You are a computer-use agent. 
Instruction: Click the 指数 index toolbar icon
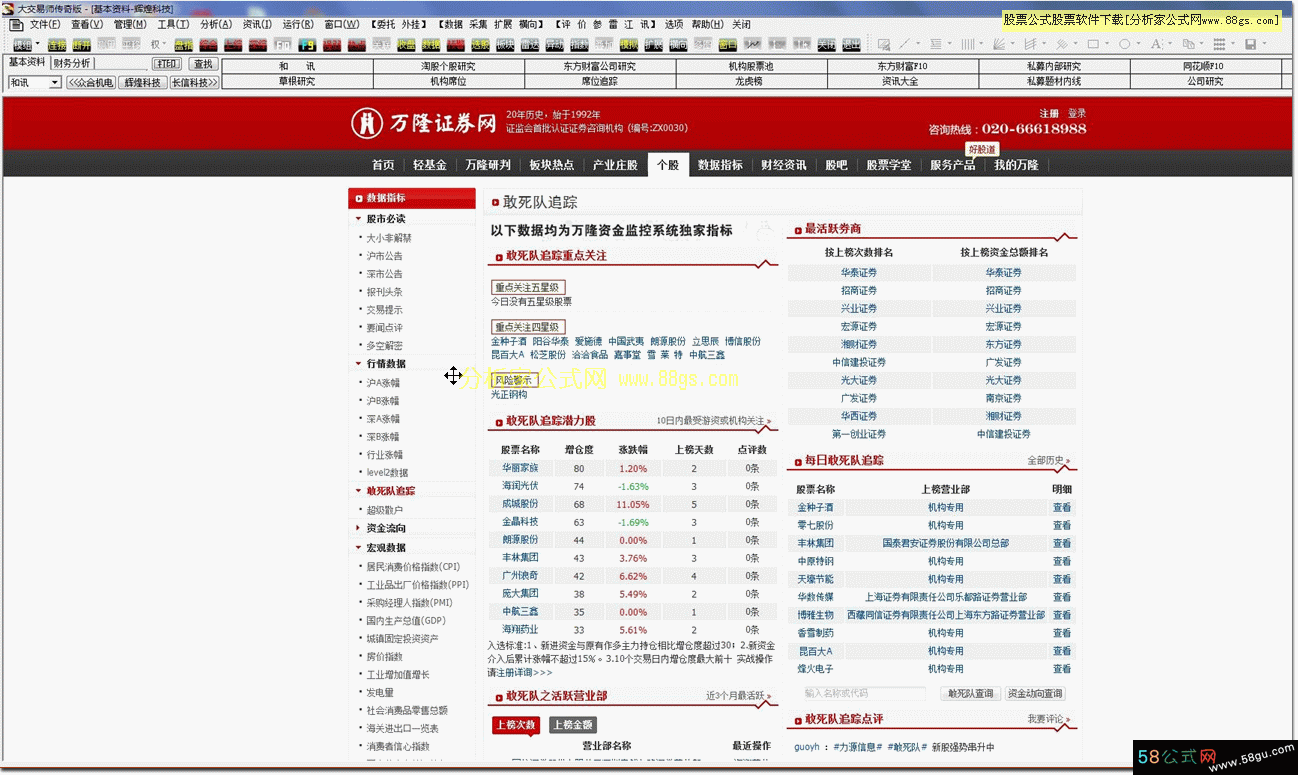tap(579, 44)
